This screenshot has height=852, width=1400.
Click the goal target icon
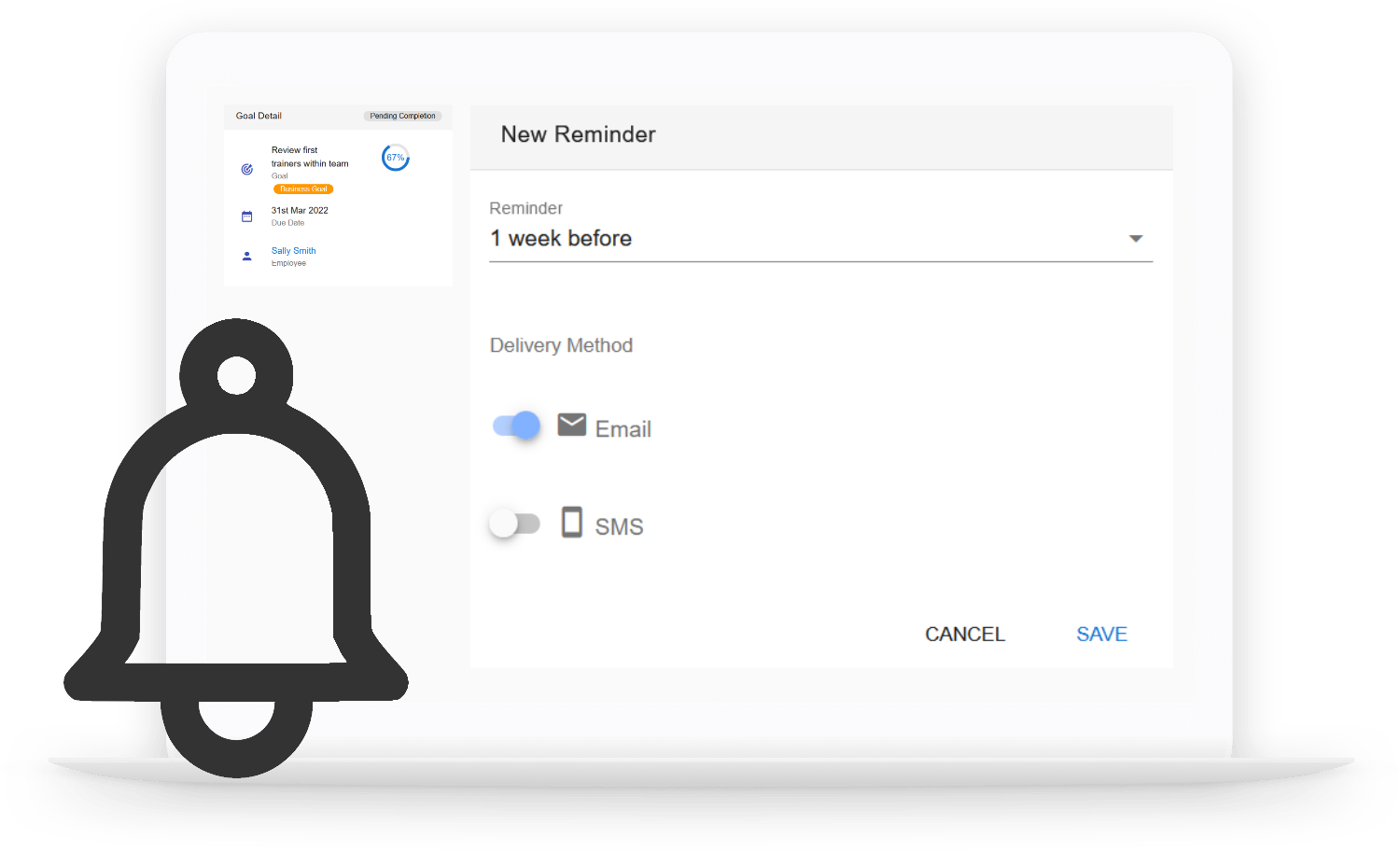pos(247,170)
